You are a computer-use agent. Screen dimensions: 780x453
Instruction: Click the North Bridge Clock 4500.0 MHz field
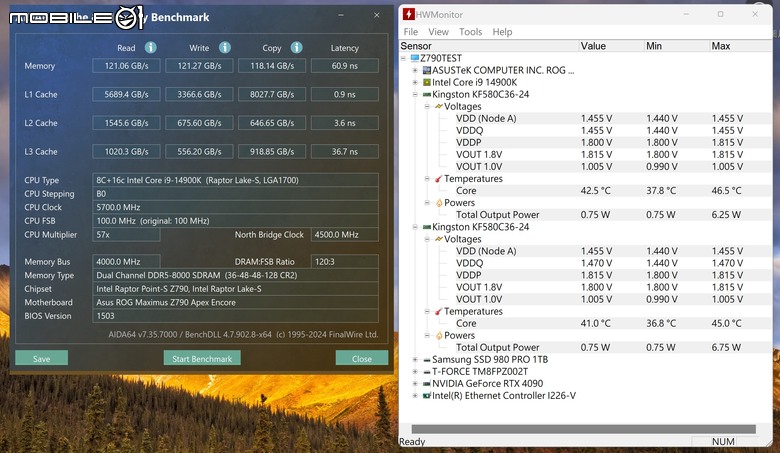(x=345, y=234)
